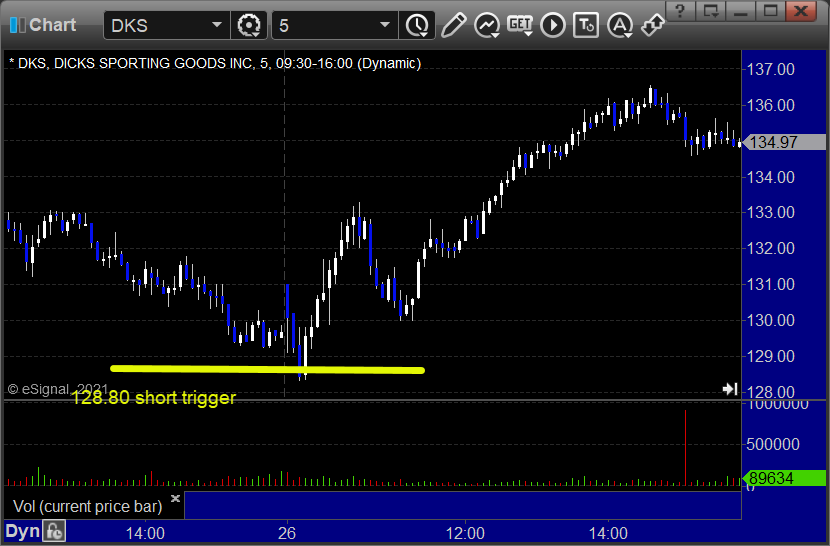Click the tall red volume spike bar
Image resolution: width=830 pixels, height=546 pixels.
click(685, 447)
